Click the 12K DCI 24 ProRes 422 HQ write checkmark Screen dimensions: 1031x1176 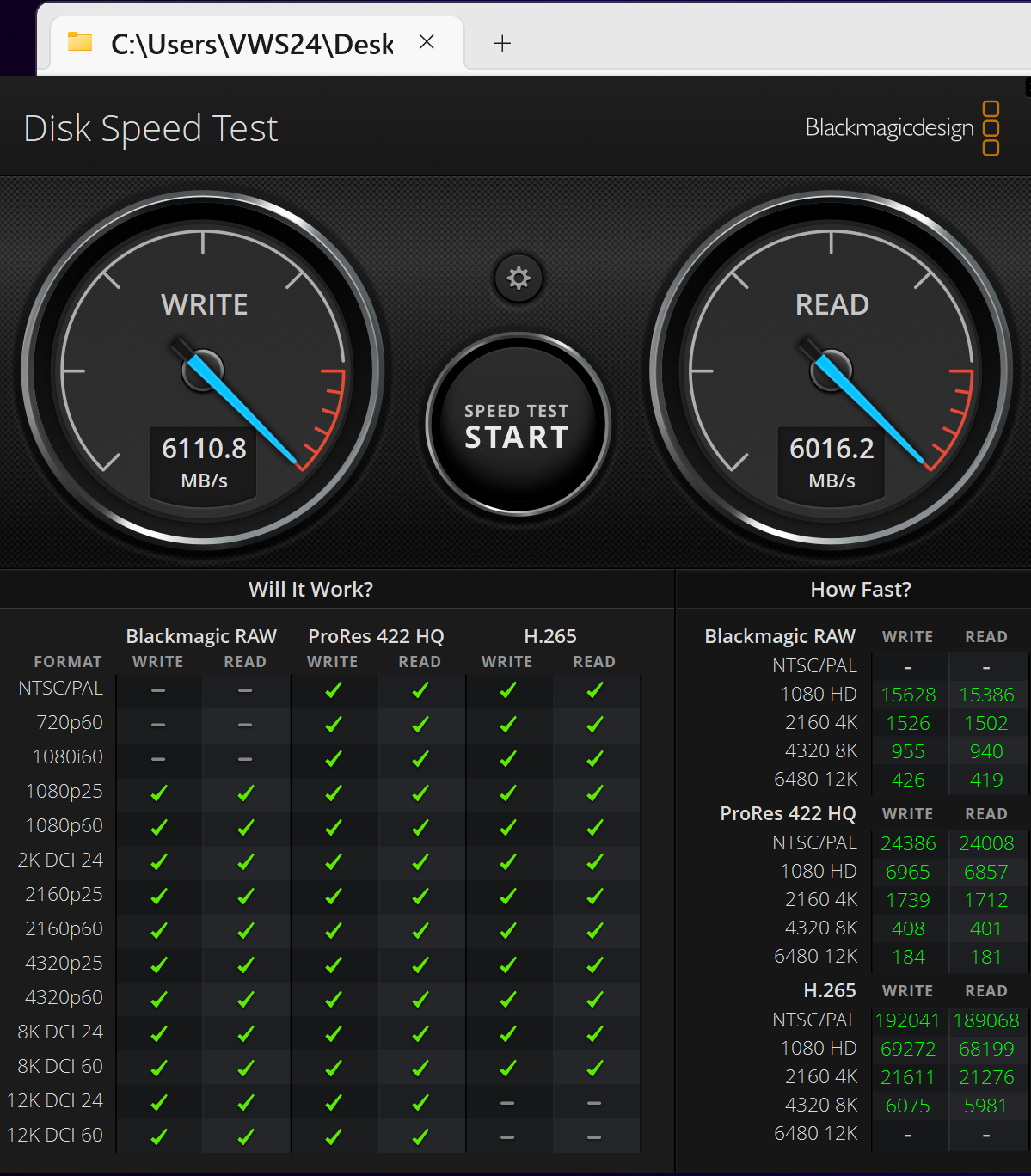tap(334, 1103)
